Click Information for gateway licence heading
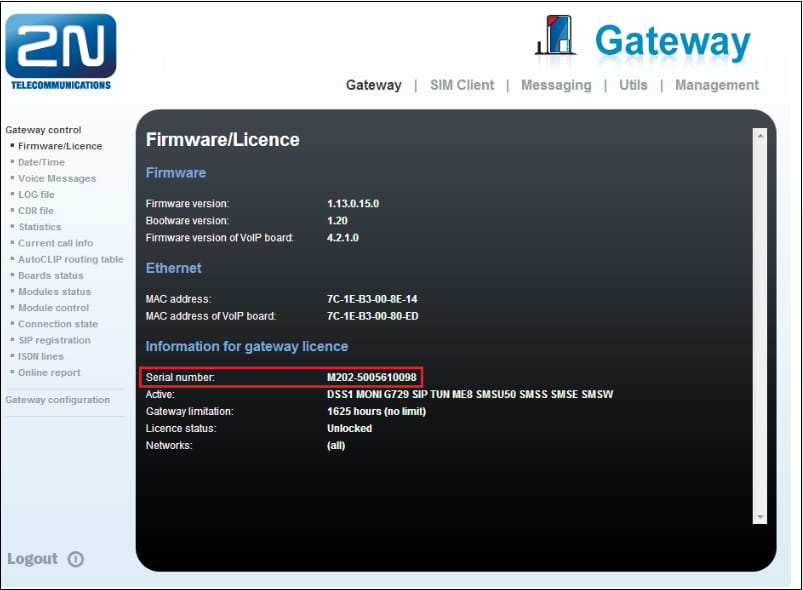The height and width of the screenshot is (590, 803). tap(246, 347)
